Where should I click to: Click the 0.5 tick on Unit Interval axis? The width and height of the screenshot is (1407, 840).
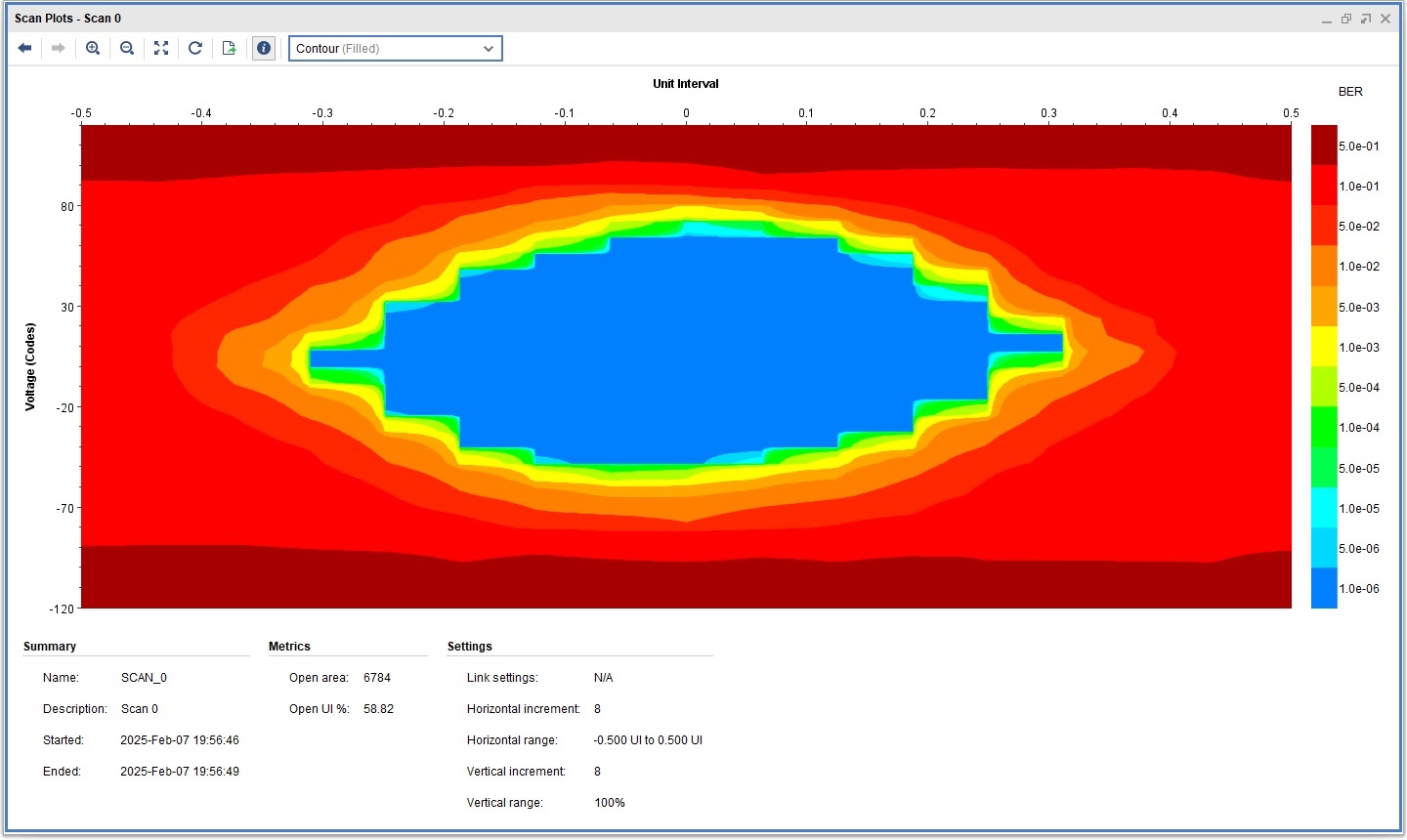point(1292,113)
